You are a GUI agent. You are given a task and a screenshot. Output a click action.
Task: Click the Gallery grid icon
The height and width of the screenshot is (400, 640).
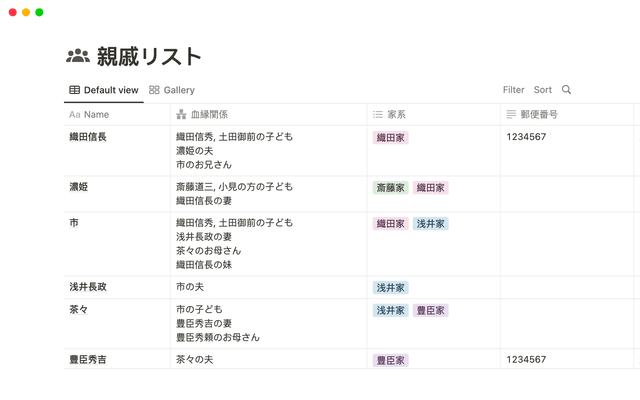tap(154, 90)
